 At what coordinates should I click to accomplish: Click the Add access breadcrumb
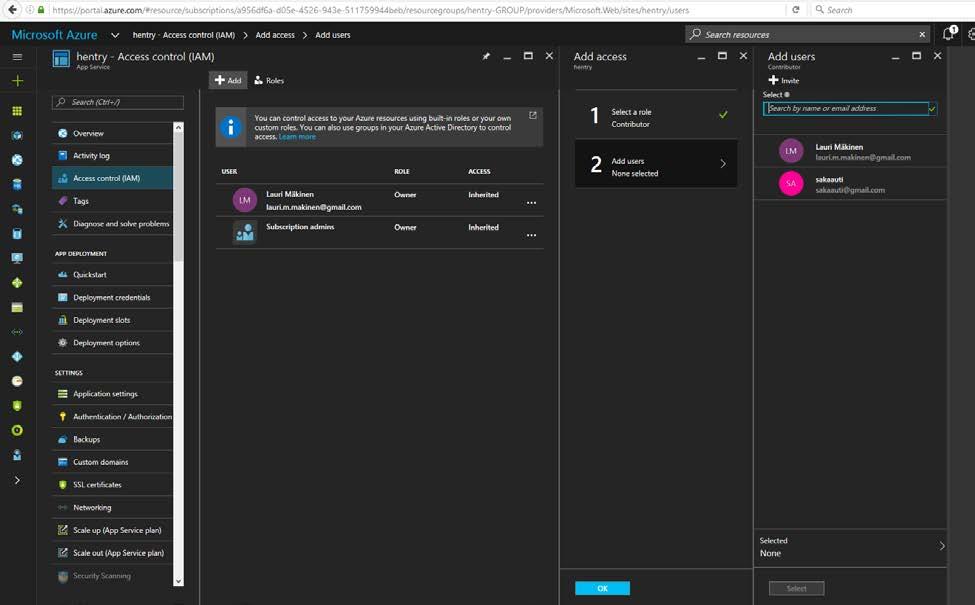(x=275, y=35)
